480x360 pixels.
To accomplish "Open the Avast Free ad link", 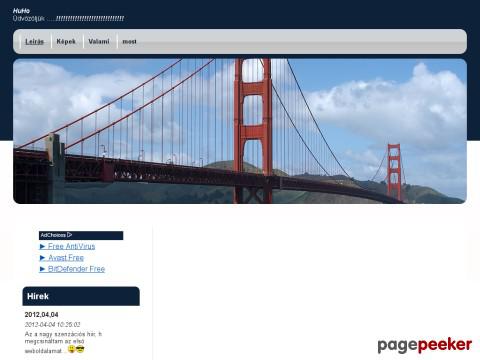I will (66, 258).
